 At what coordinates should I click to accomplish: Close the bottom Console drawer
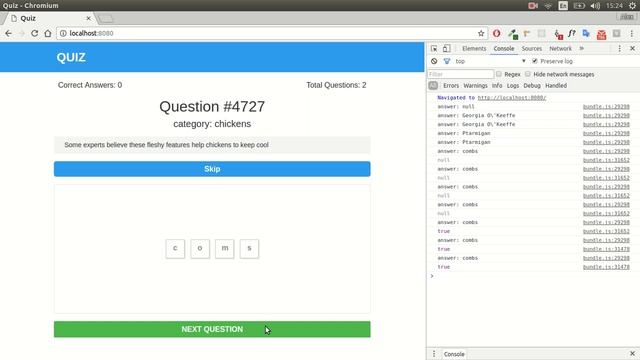click(x=632, y=353)
